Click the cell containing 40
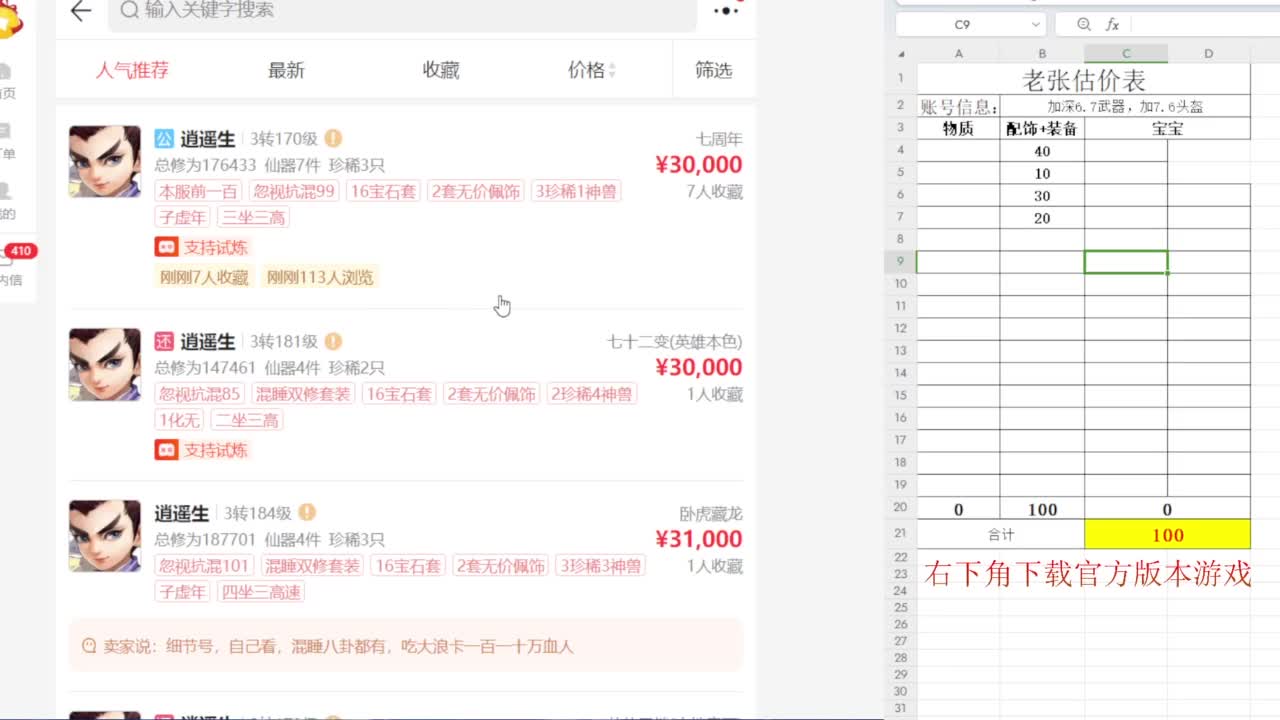The height and width of the screenshot is (720, 1280). (x=1042, y=151)
